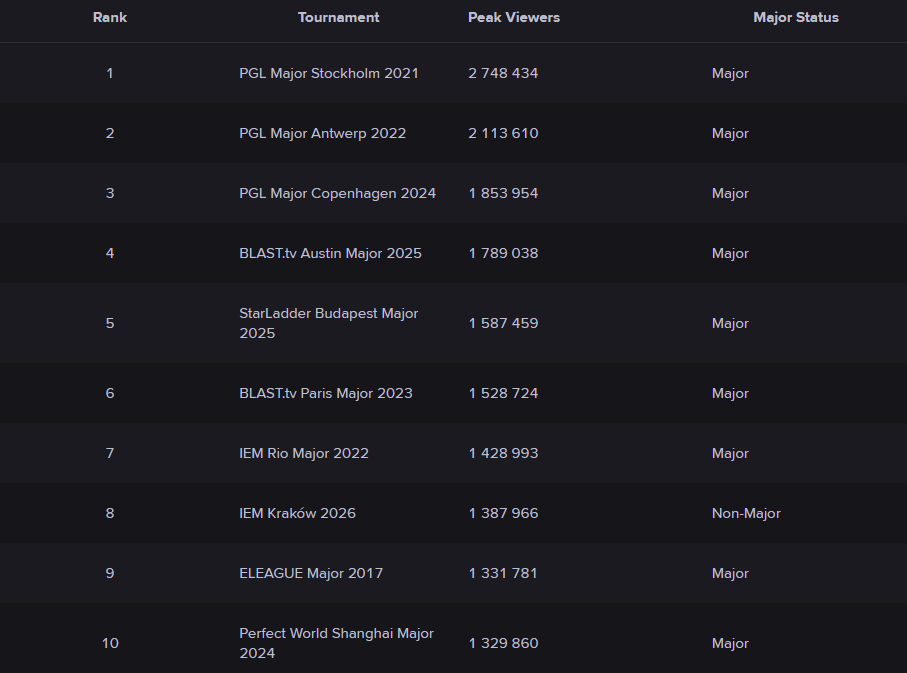Sort by Peak Viewers column header

[514, 17]
